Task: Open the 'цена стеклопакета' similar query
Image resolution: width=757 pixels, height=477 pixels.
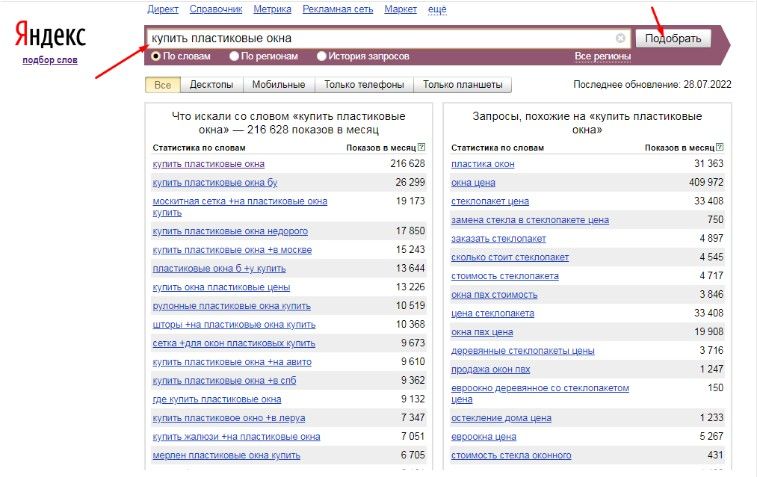Action: coord(493,313)
